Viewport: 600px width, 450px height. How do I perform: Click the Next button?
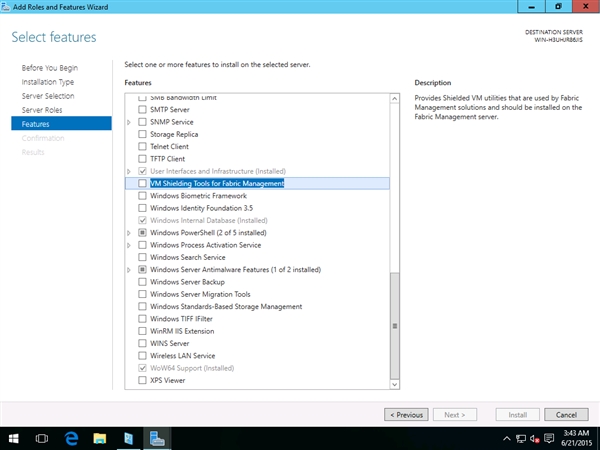pyautogui.click(x=455, y=415)
